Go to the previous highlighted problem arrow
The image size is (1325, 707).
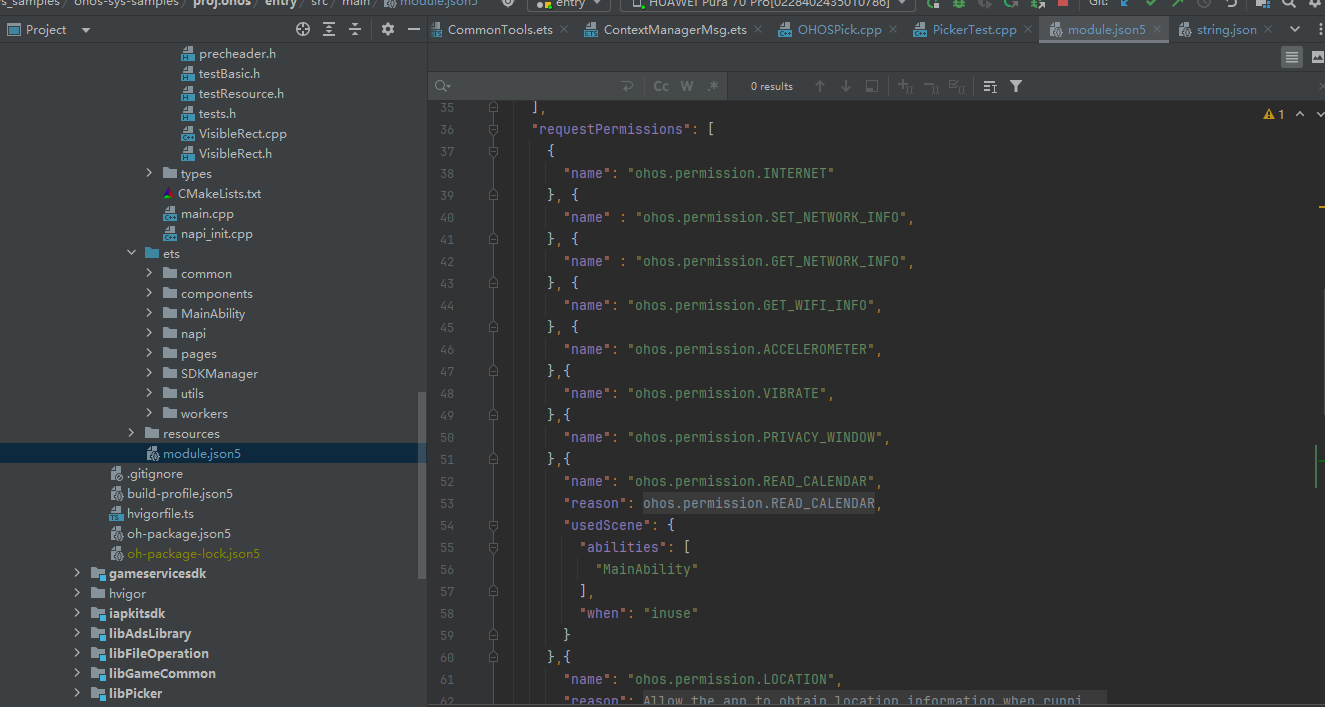1300,115
